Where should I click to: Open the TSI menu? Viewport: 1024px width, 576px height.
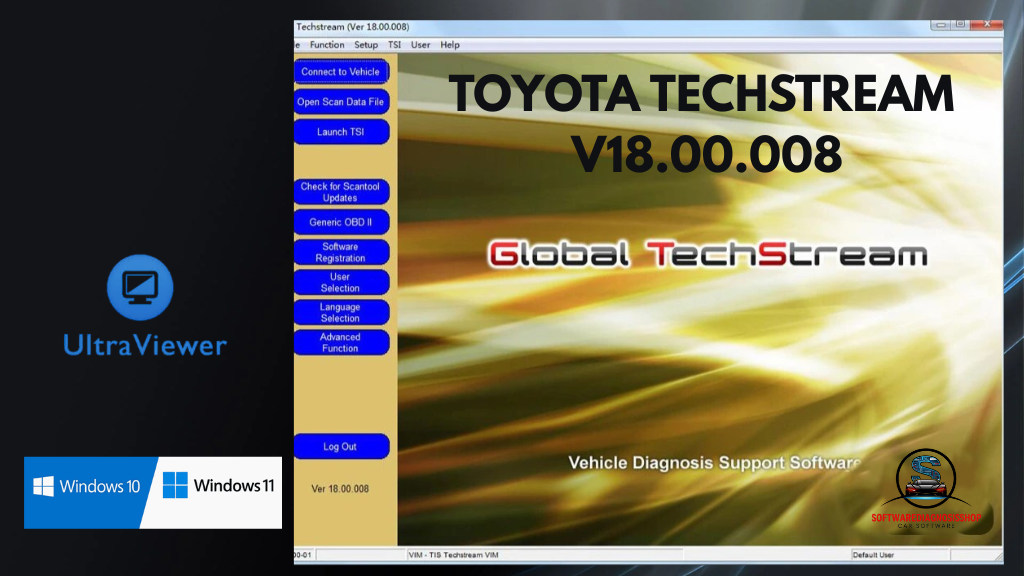point(395,45)
